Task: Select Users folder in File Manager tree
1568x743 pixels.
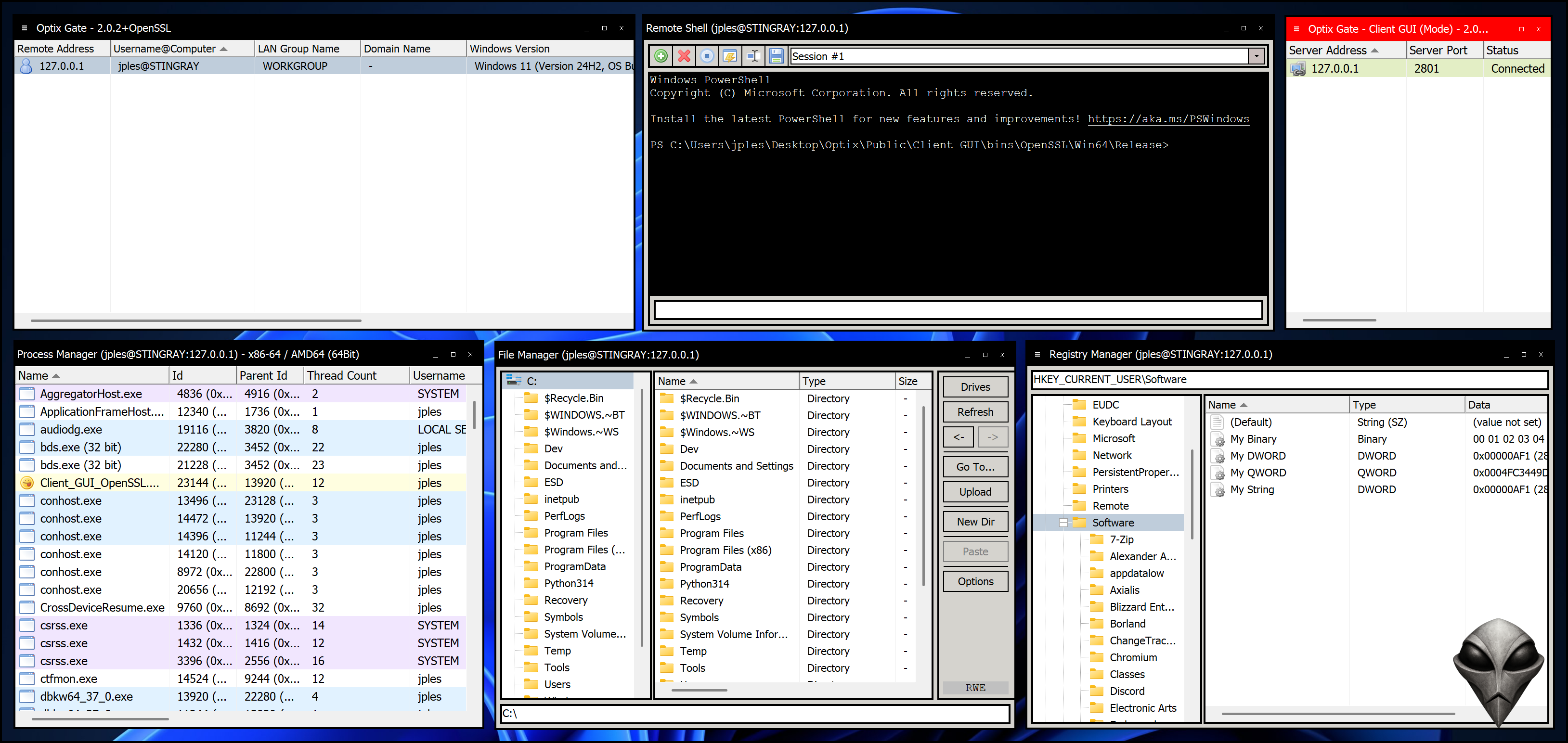Action: pos(557,684)
